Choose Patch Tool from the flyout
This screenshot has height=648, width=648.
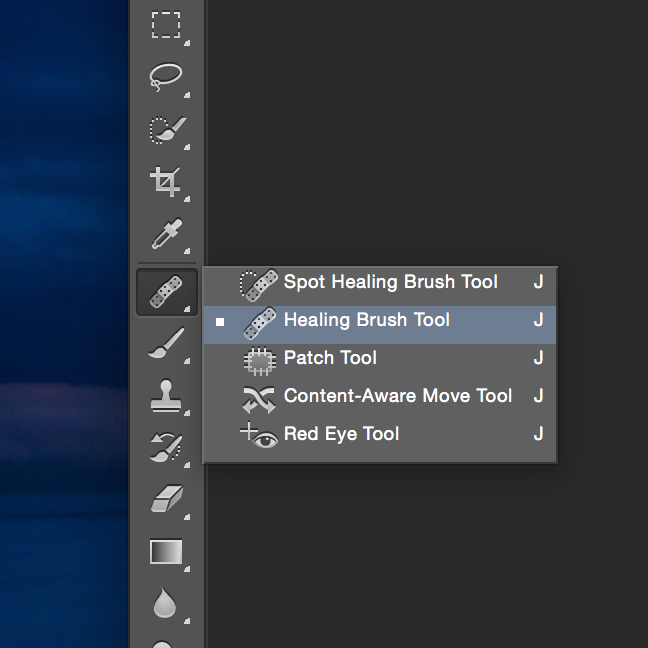point(330,358)
